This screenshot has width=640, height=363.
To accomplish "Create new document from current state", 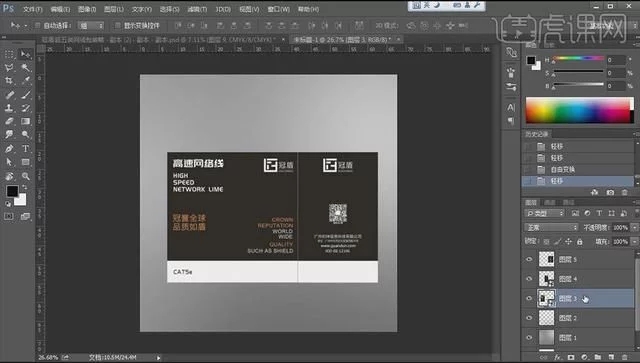I will pyautogui.click(x=595, y=192).
